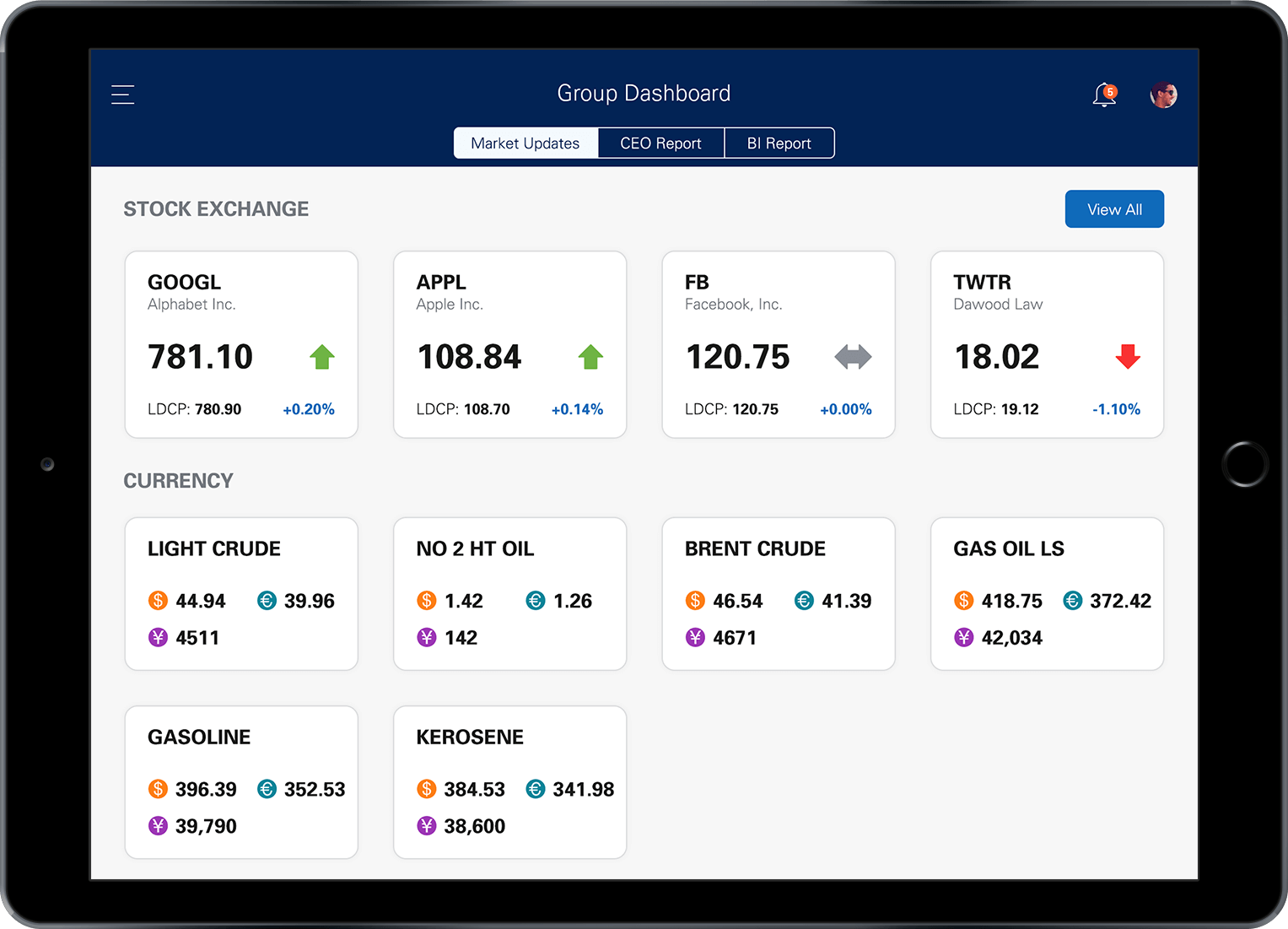Click the NO 2 HT OIL card title
The height and width of the screenshot is (929, 1288).
[x=475, y=548]
